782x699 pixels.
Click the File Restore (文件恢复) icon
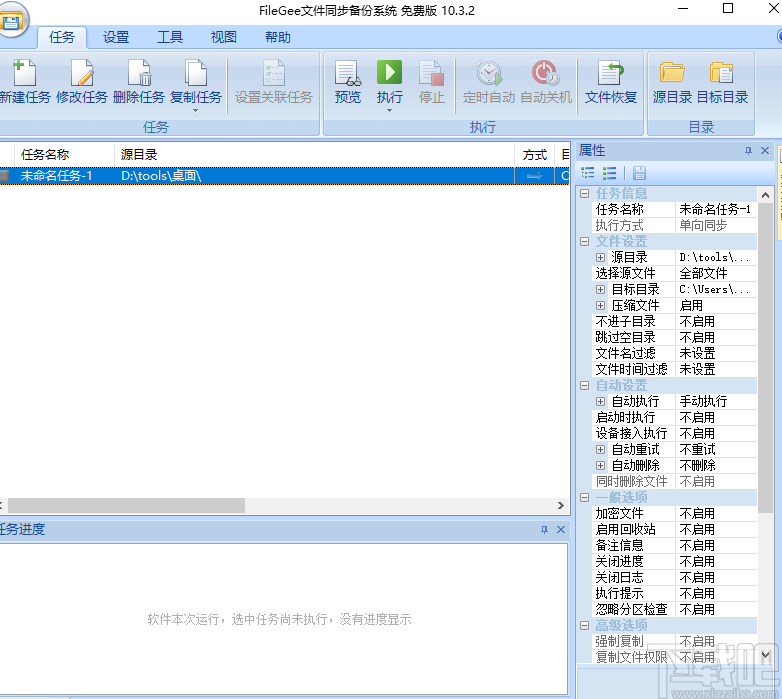pyautogui.click(x=611, y=73)
